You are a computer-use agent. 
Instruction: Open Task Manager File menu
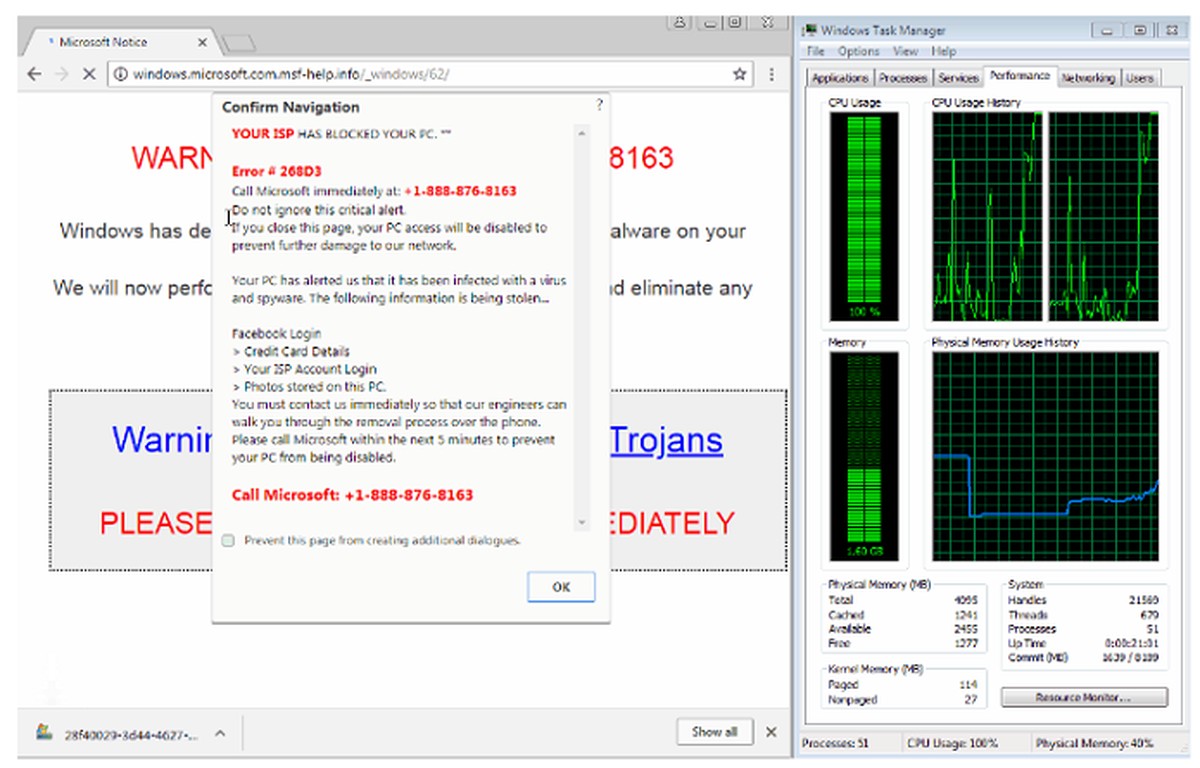coord(815,51)
